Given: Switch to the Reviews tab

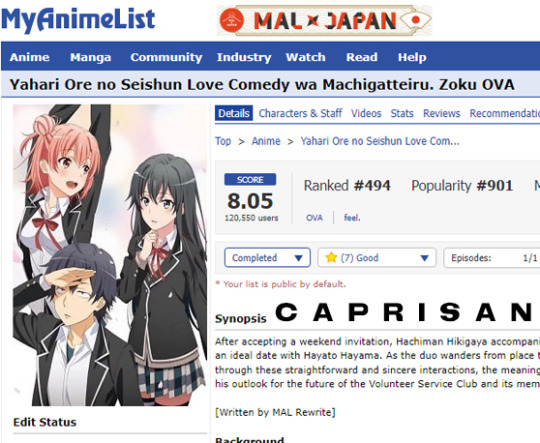Looking at the screenshot, I should pyautogui.click(x=442, y=113).
